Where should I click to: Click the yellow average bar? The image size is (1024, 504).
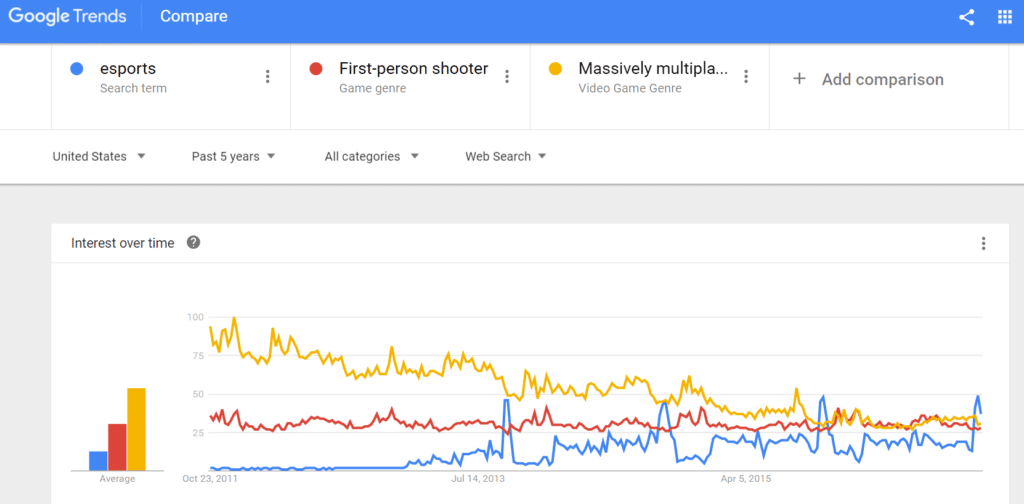tap(136, 429)
